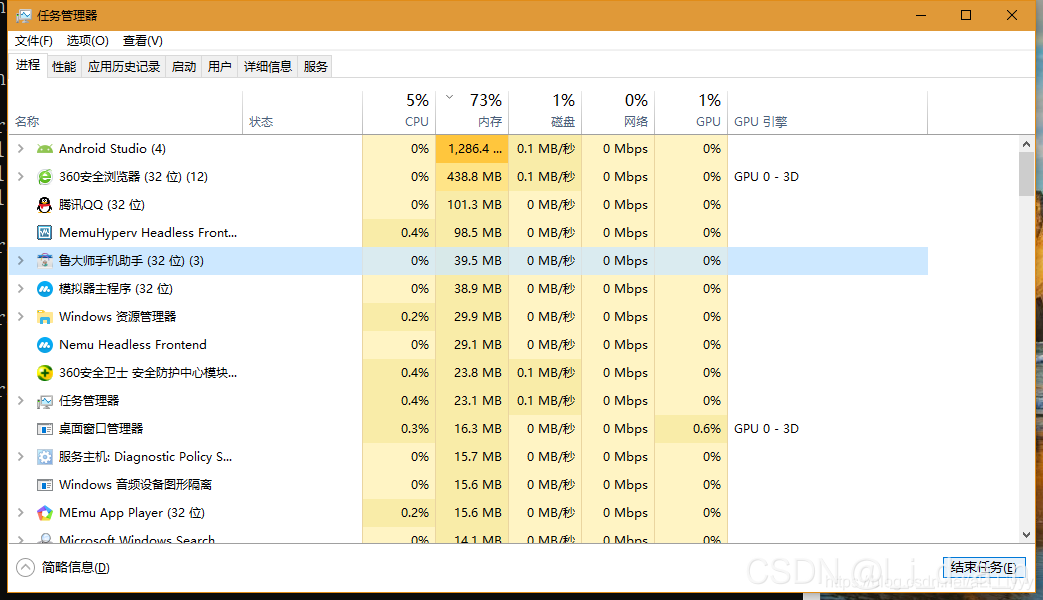Click the 任务管理器 process row icon
The width and height of the screenshot is (1043, 600).
[x=45, y=401]
